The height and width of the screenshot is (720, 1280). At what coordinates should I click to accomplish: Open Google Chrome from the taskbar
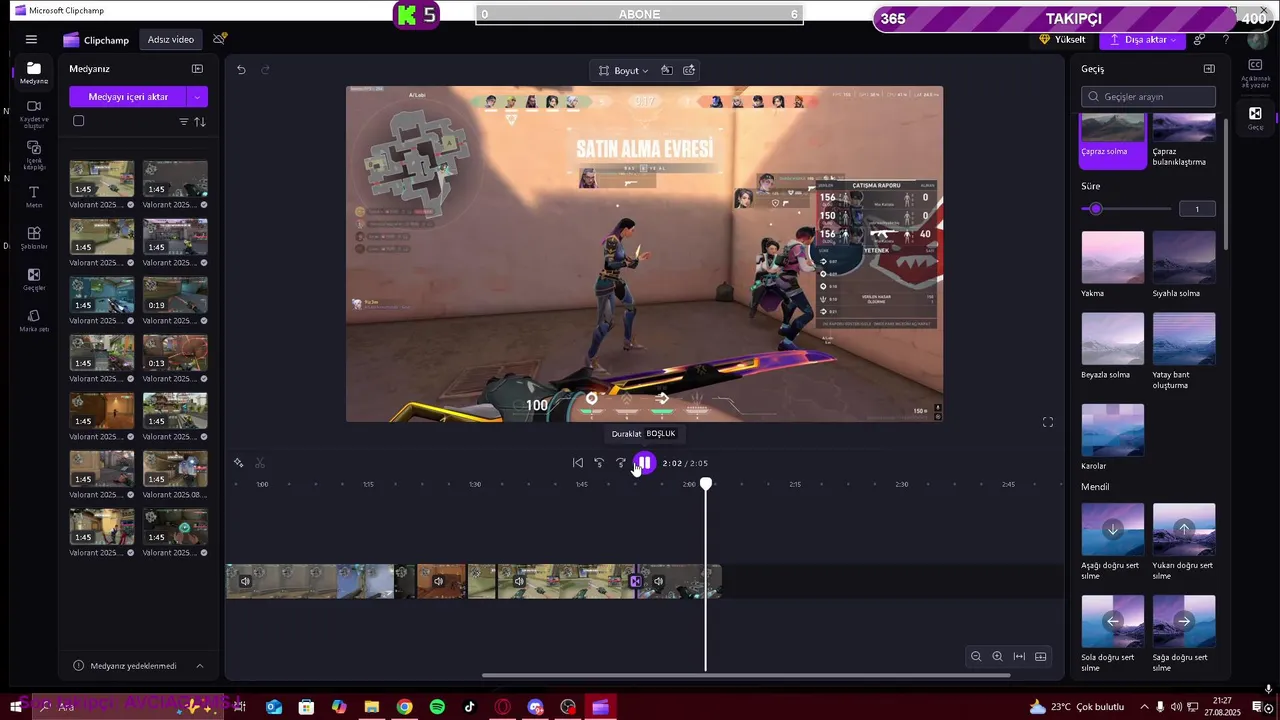click(x=404, y=707)
